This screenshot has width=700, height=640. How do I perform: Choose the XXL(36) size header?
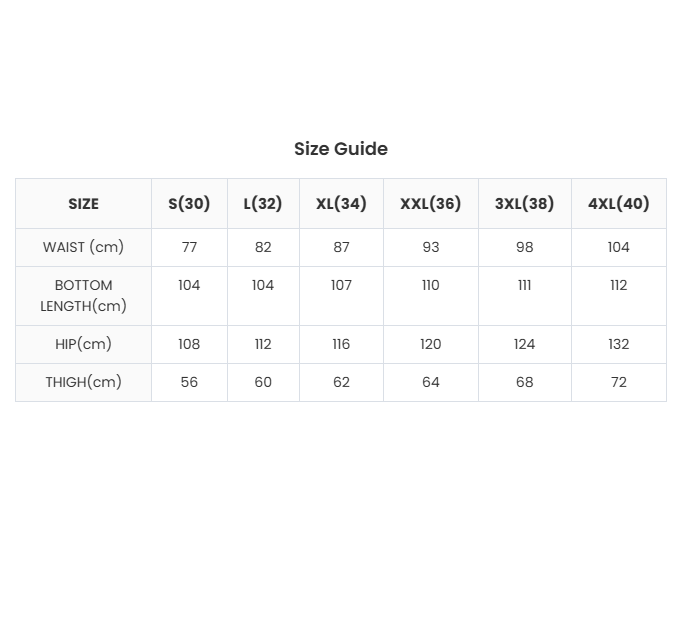coord(430,204)
